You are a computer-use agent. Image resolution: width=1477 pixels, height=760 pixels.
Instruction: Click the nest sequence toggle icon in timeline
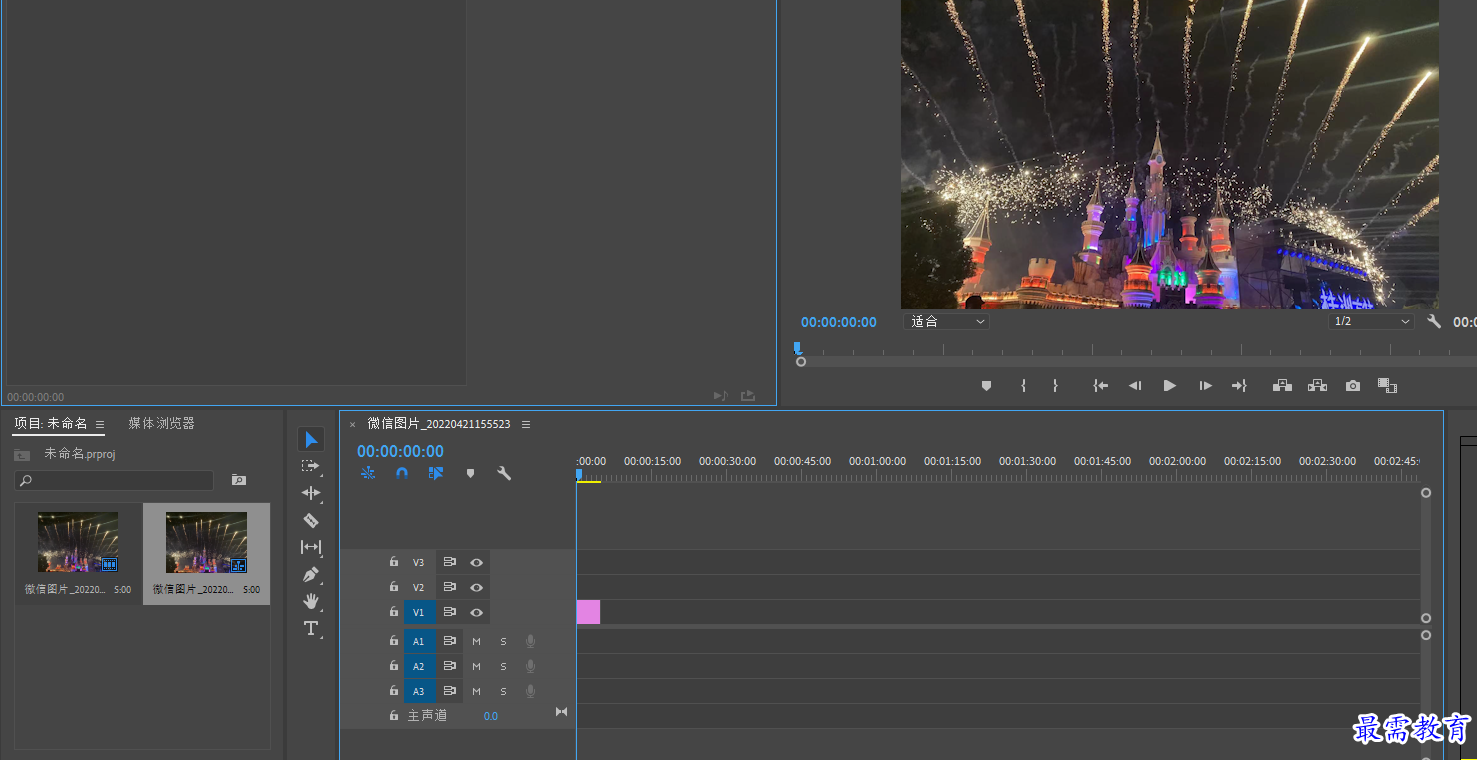[x=368, y=473]
